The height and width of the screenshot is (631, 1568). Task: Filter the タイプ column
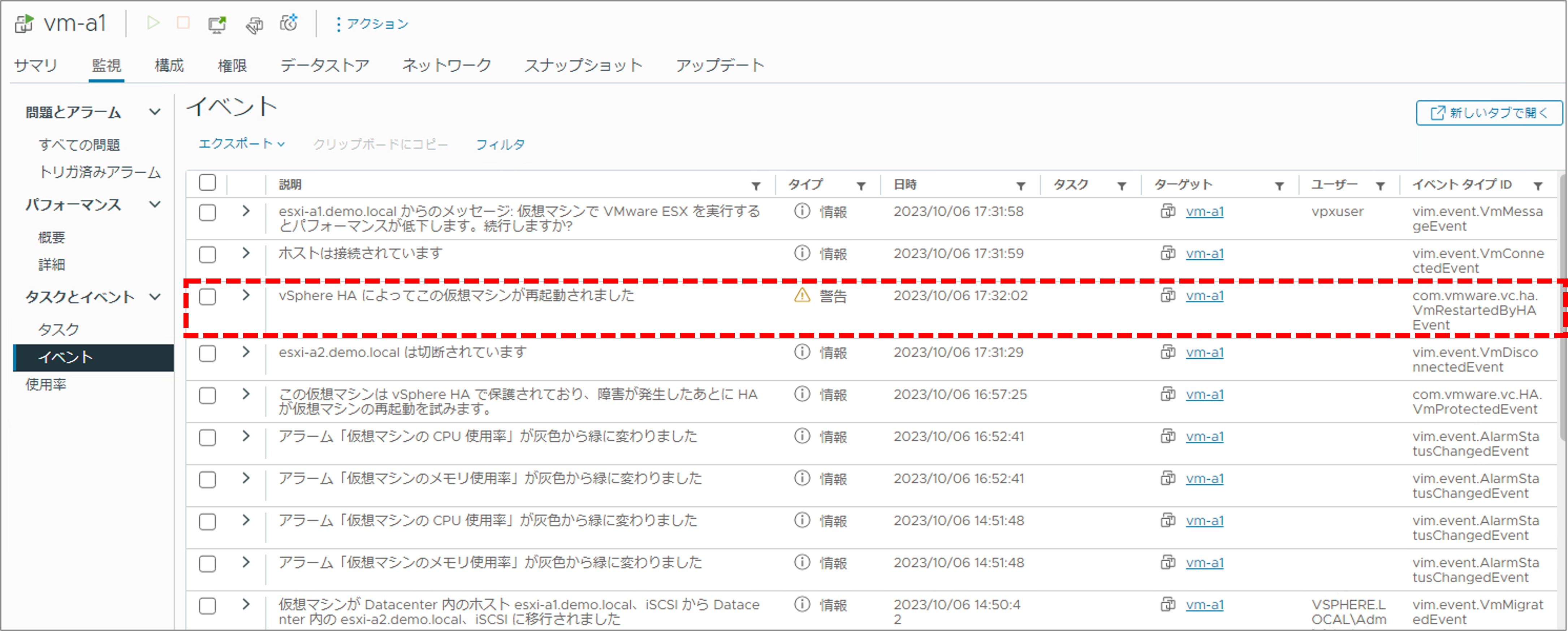(x=861, y=186)
